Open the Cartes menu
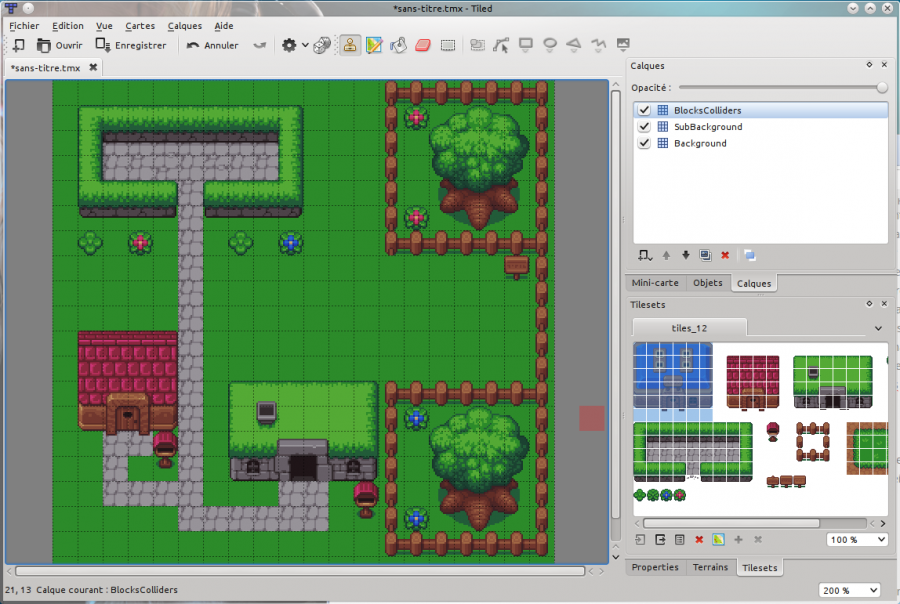The width and height of the screenshot is (900, 604). click(140, 25)
